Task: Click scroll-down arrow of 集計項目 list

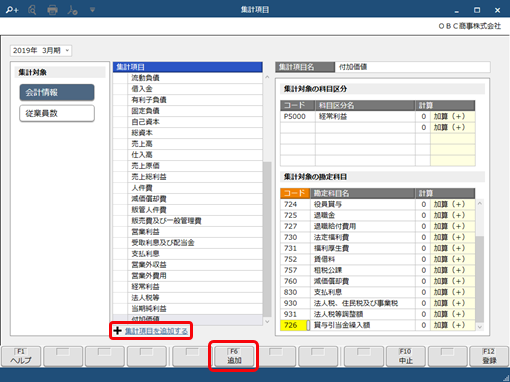Action: 267,322
